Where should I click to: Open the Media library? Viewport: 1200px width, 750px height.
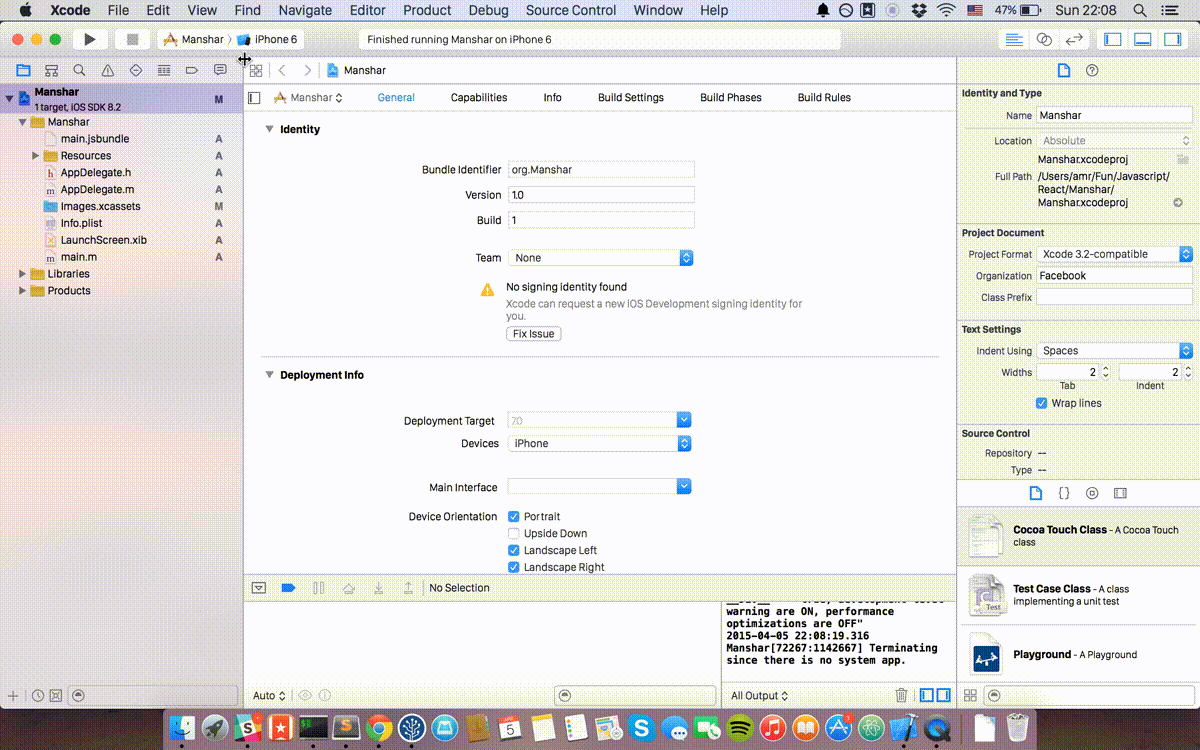click(1120, 493)
